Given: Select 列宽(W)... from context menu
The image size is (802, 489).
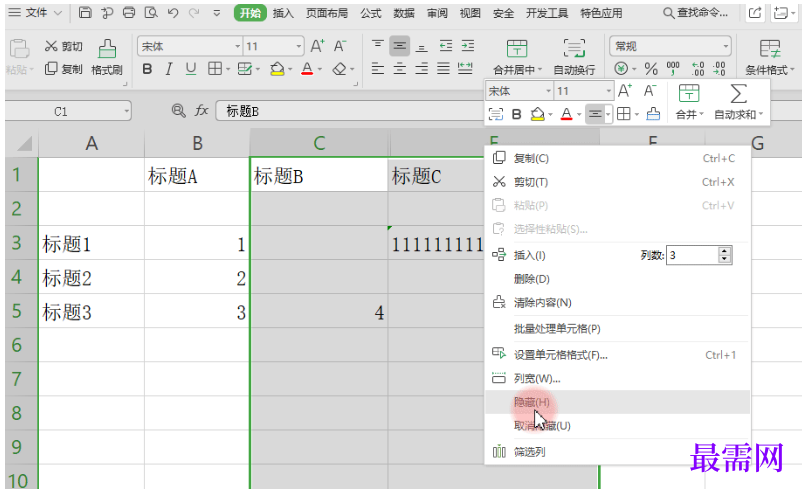Looking at the screenshot, I should [x=617, y=379].
